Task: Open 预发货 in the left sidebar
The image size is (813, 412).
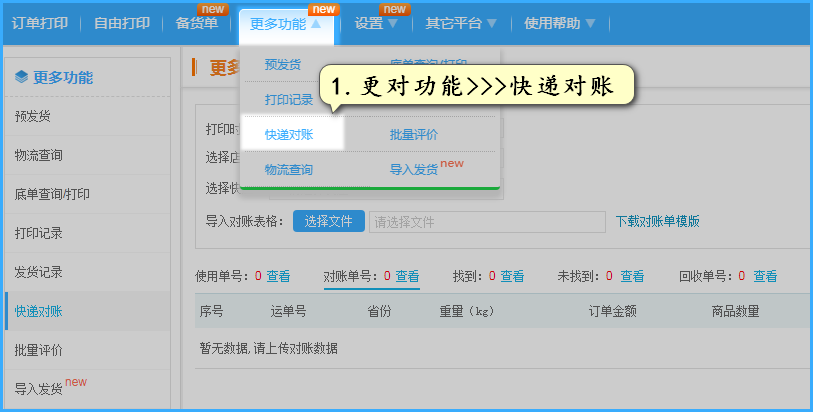Action: (87, 116)
